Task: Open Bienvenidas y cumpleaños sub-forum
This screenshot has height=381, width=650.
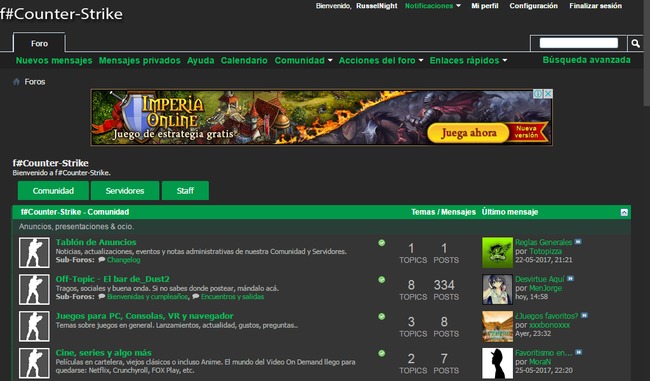Action: (147, 297)
